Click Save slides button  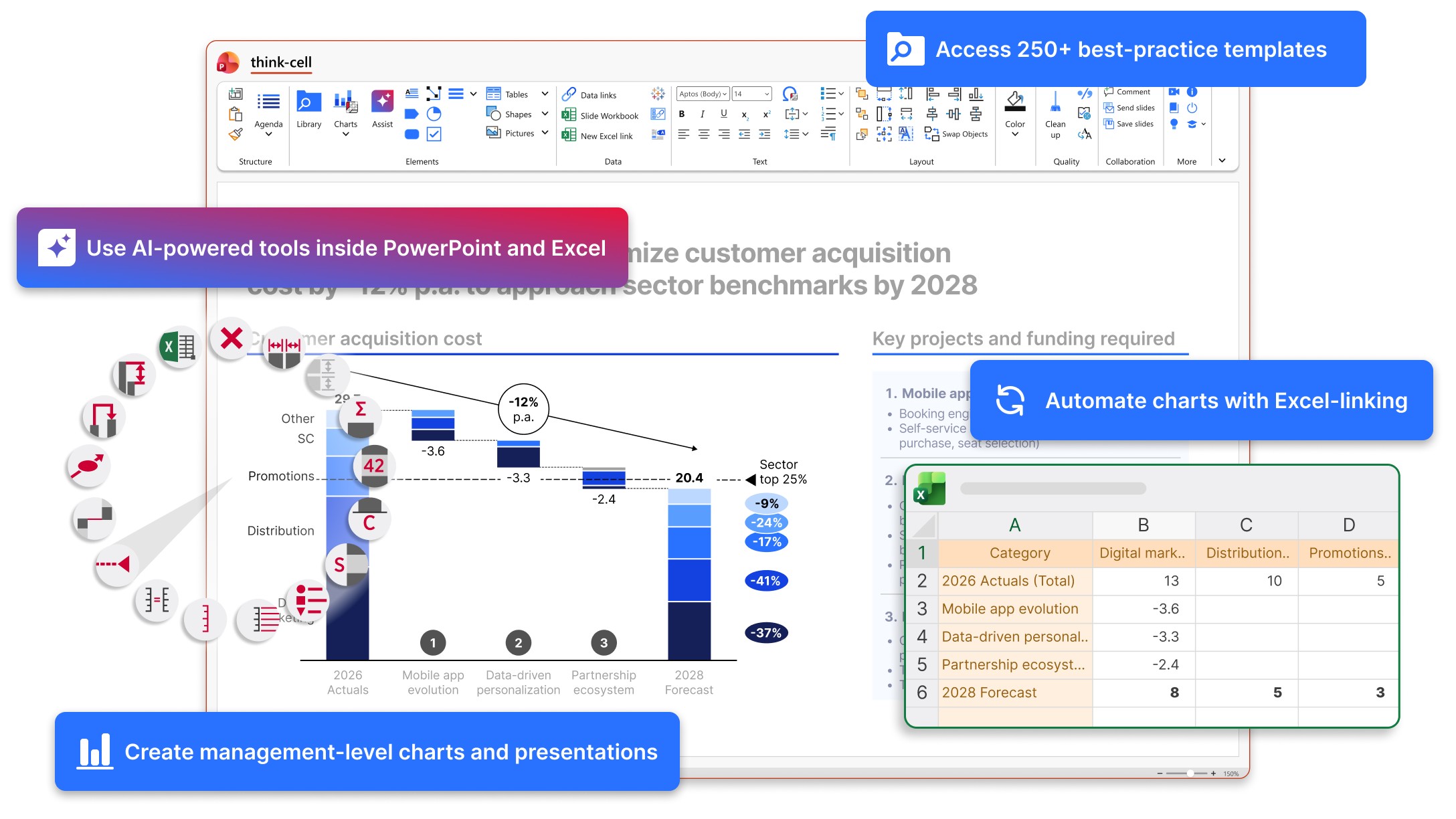click(x=1129, y=124)
